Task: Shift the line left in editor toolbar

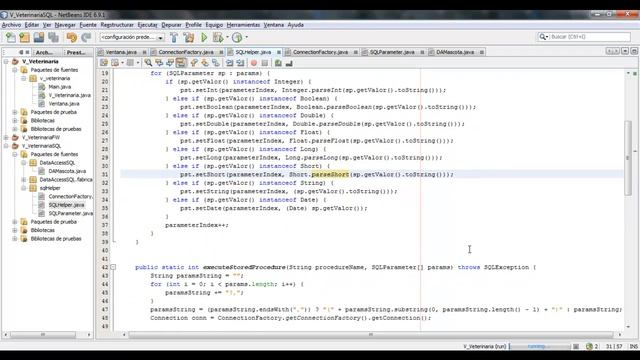Action: (x=229, y=63)
